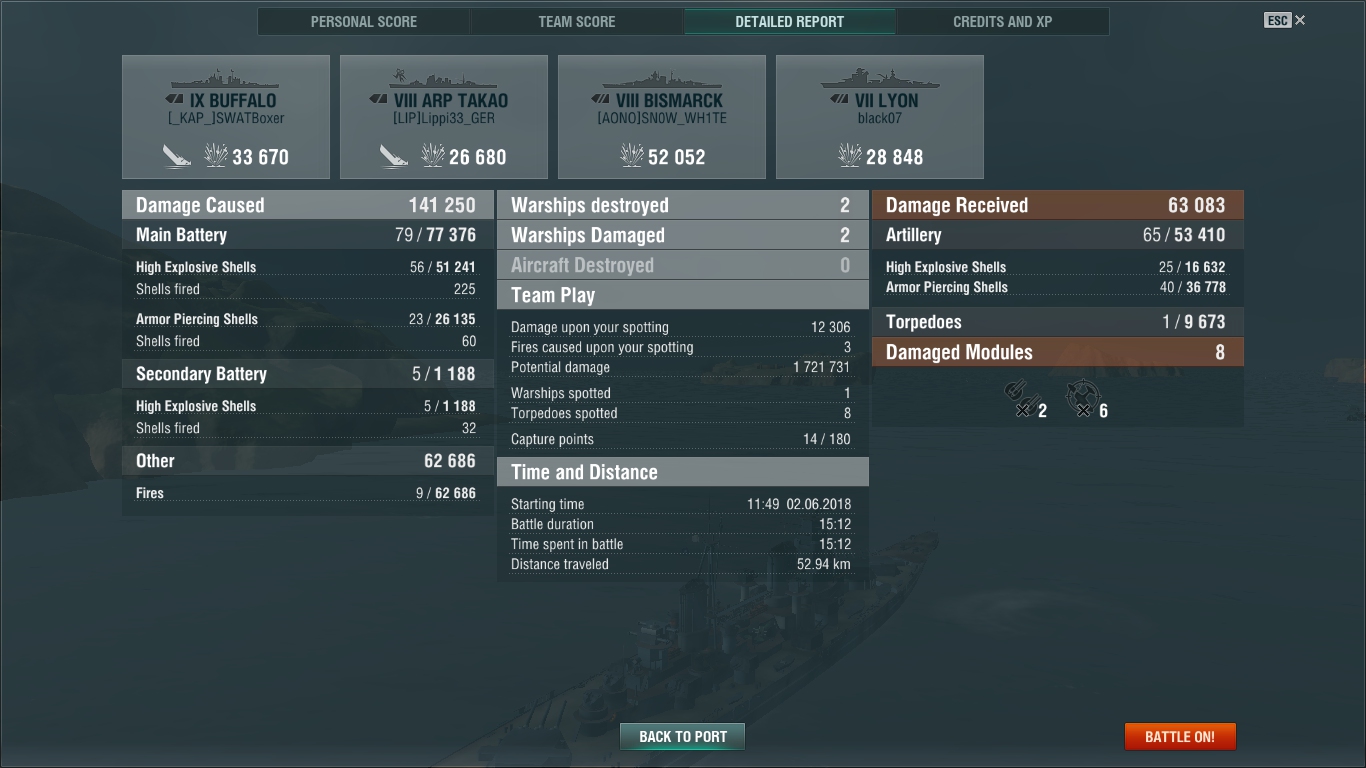Click the Detailed Report tab
Viewport: 1366px width, 768px height.
click(790, 21)
